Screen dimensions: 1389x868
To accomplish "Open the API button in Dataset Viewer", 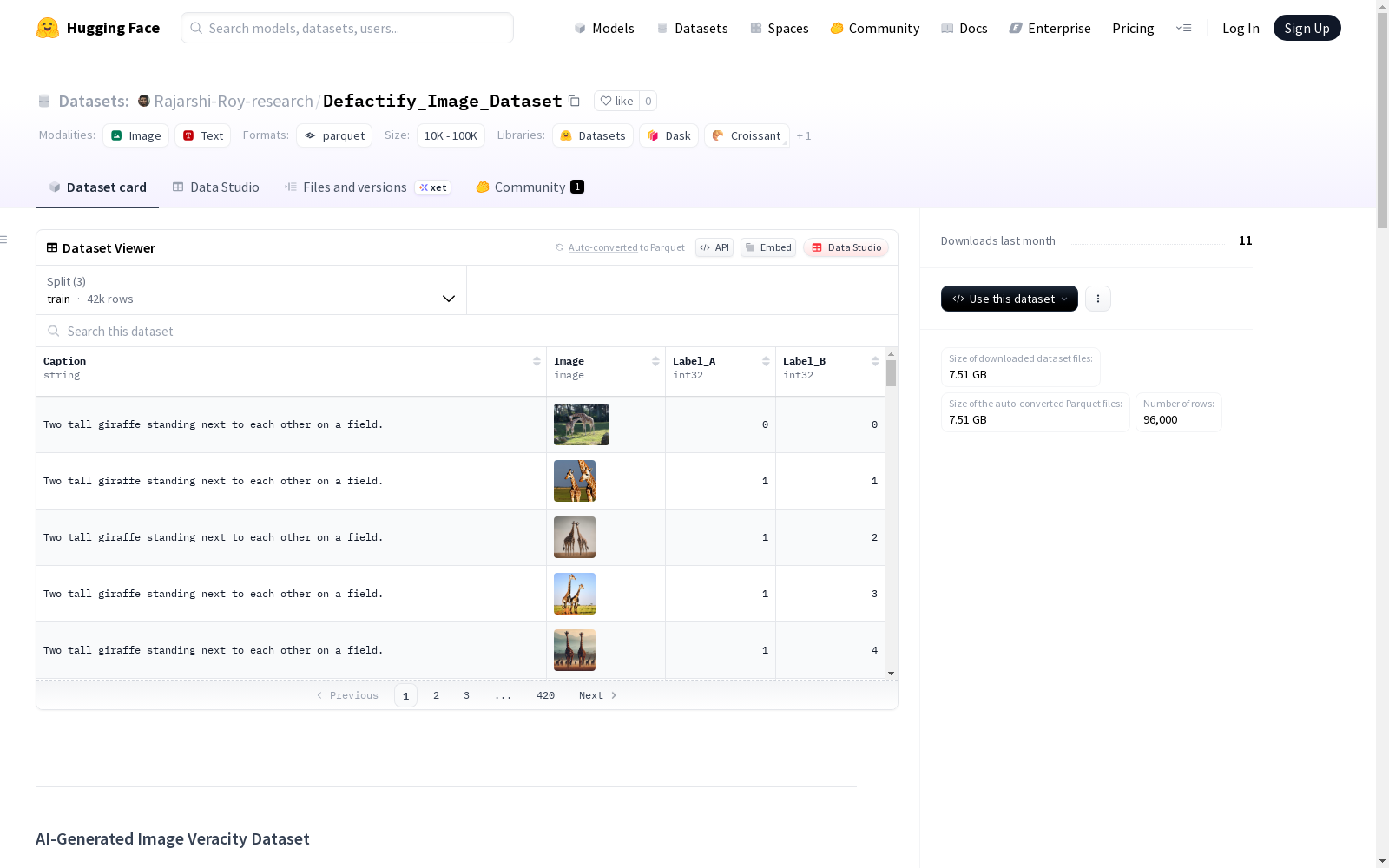I will pyautogui.click(x=714, y=247).
